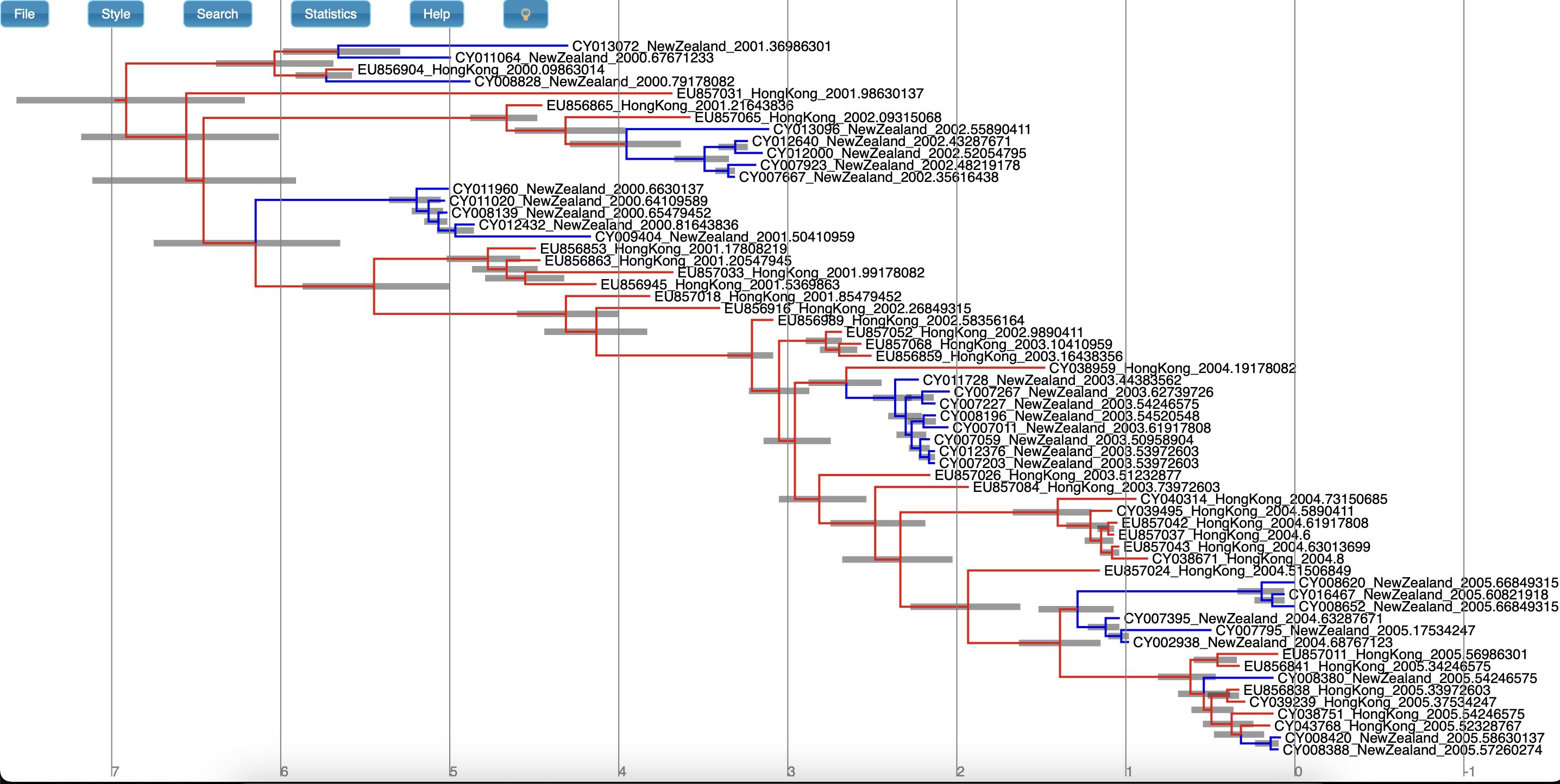
Task: Select tip label EU856863_HongKong_2001.20547945
Action: click(x=668, y=261)
